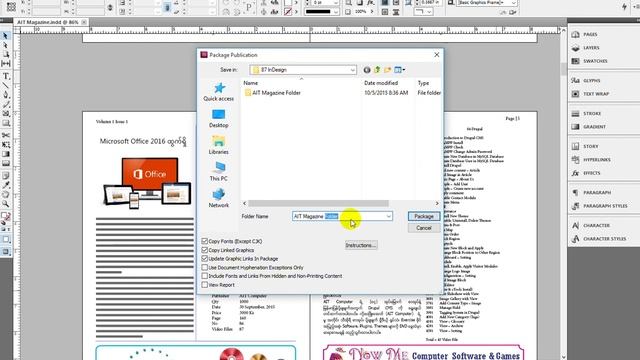Image resolution: width=640 pixels, height=360 pixels.
Task: Select the Pencil tool
Action: [6, 104]
